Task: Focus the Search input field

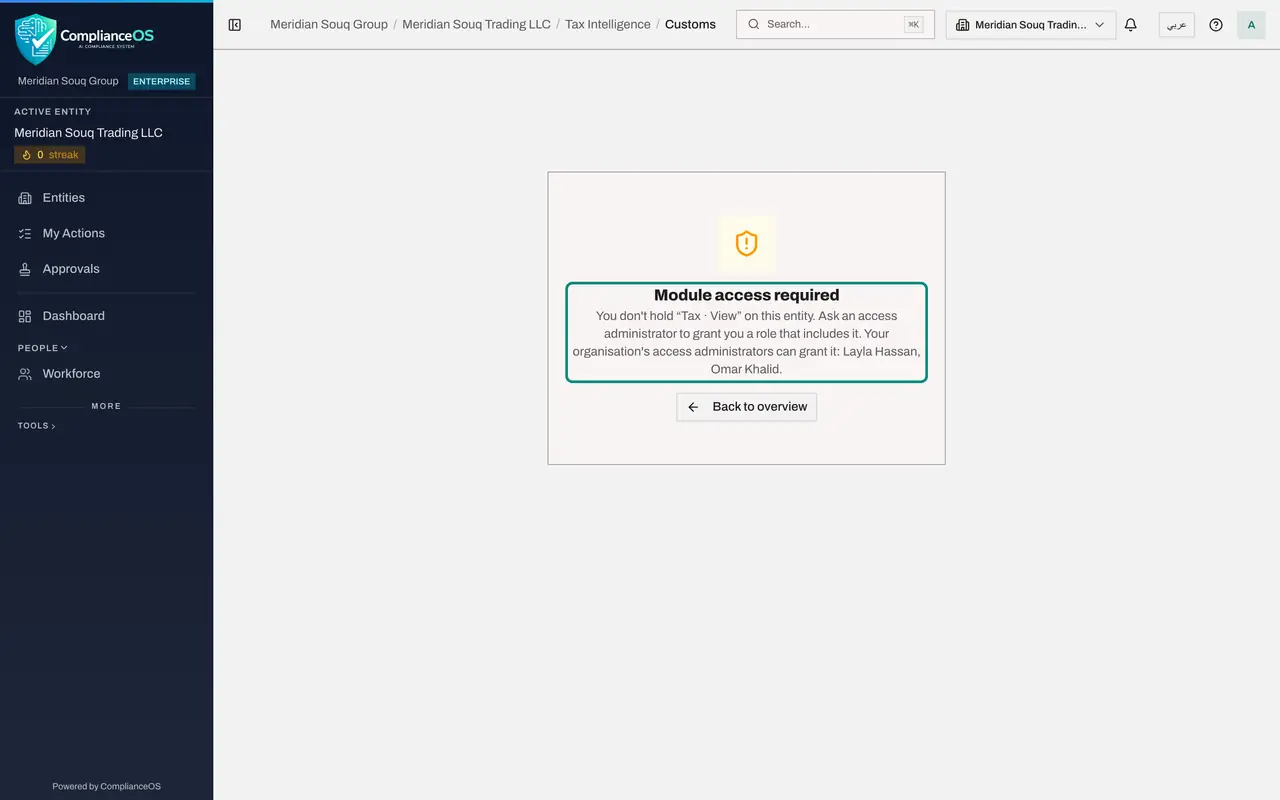Action: click(x=835, y=24)
